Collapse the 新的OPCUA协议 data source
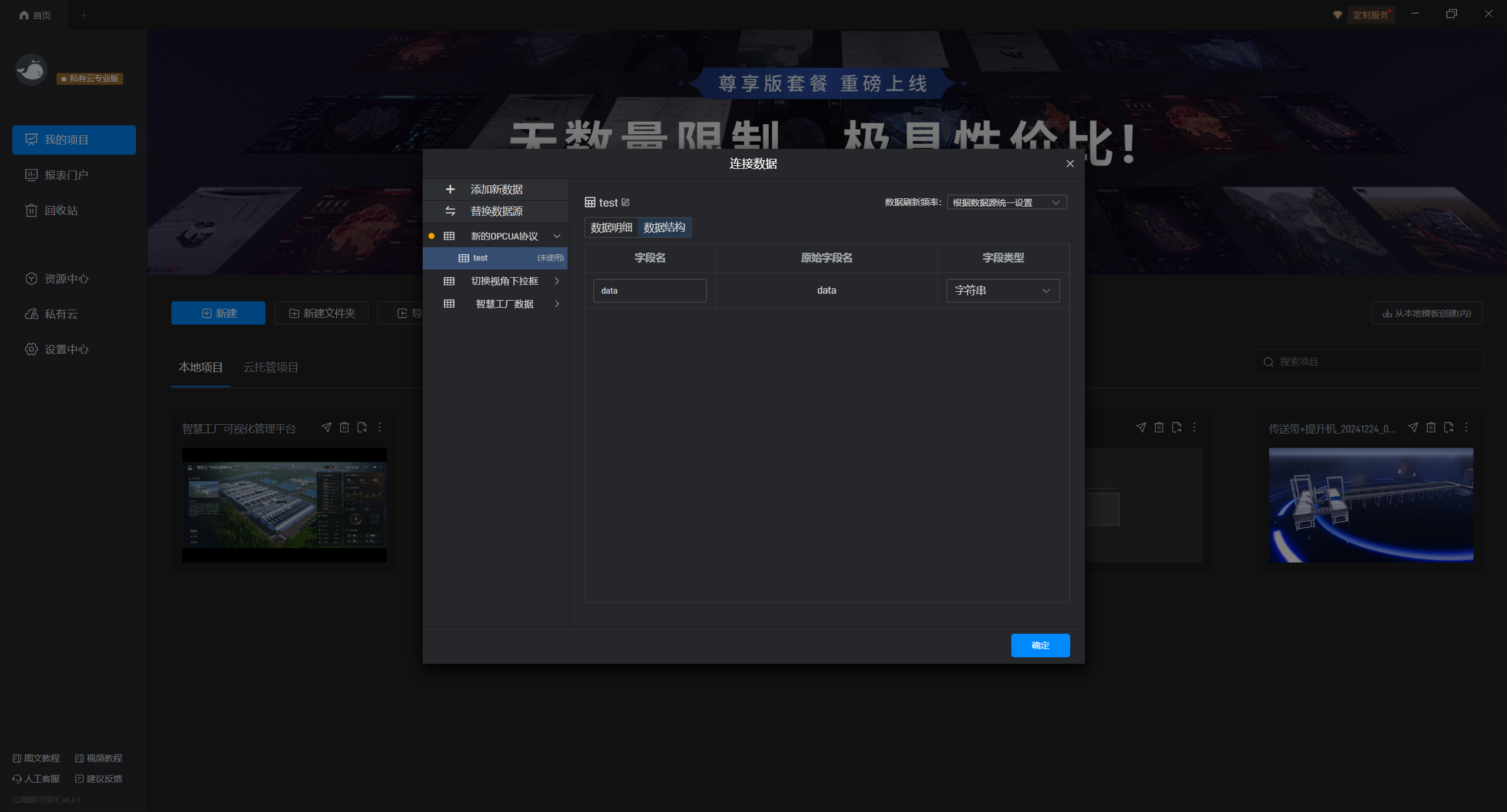This screenshot has width=1507, height=812. point(557,236)
